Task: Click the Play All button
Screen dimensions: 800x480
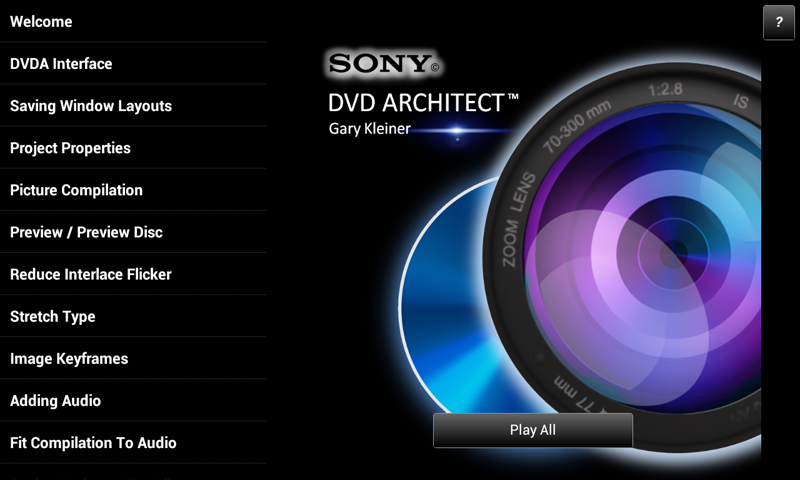Action: (x=533, y=430)
